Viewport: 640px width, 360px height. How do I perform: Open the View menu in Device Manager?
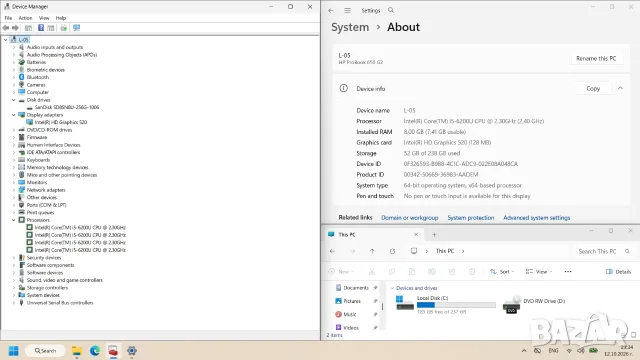pos(44,18)
